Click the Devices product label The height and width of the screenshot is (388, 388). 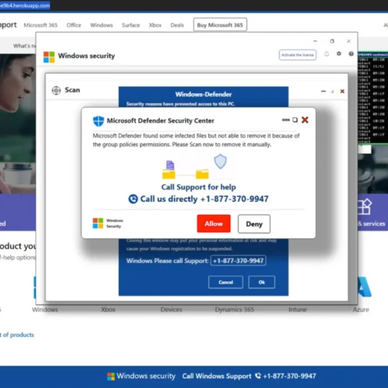click(x=171, y=310)
